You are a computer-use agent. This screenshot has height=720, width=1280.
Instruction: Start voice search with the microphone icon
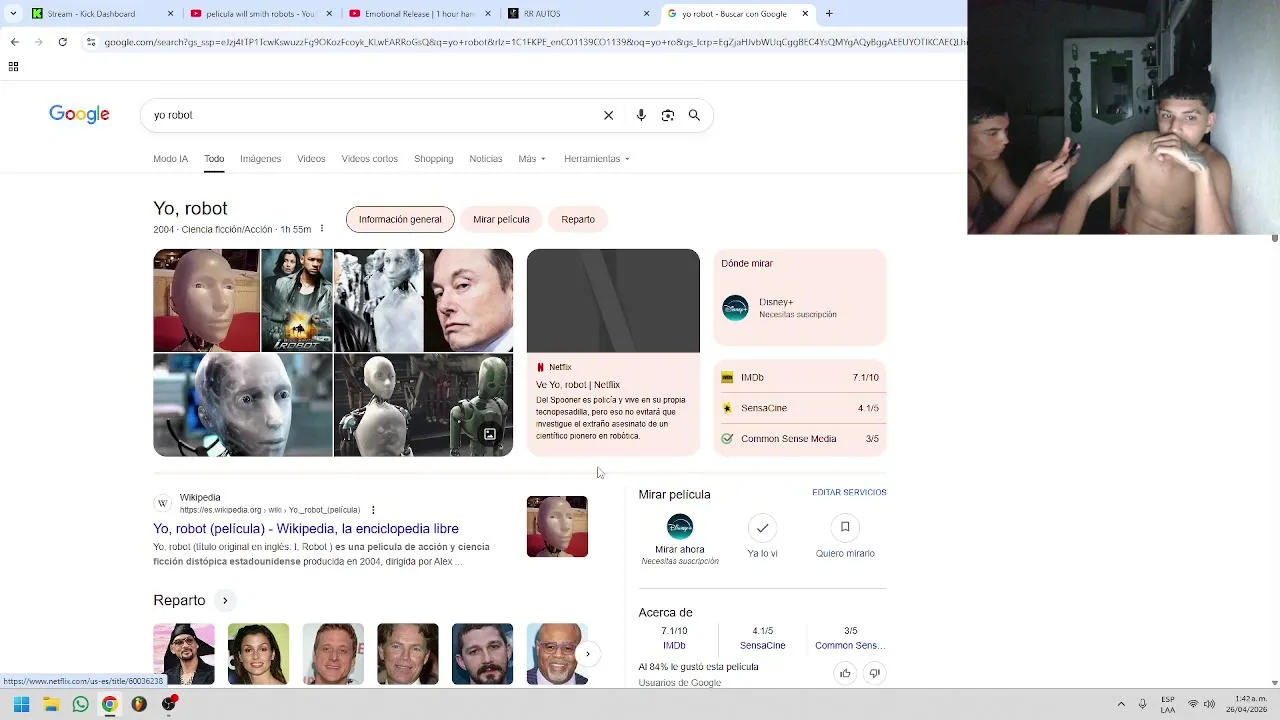(x=641, y=115)
